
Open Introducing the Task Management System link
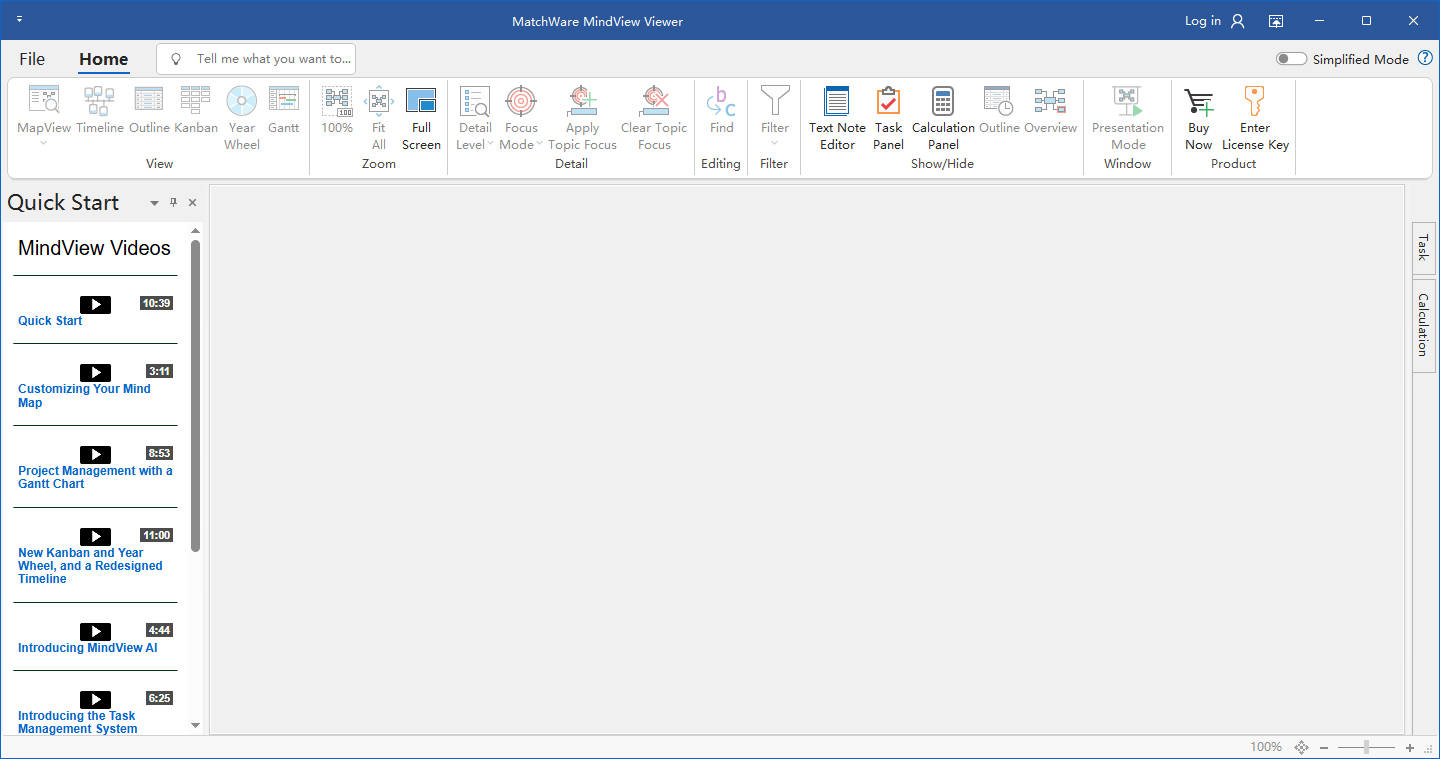77,722
